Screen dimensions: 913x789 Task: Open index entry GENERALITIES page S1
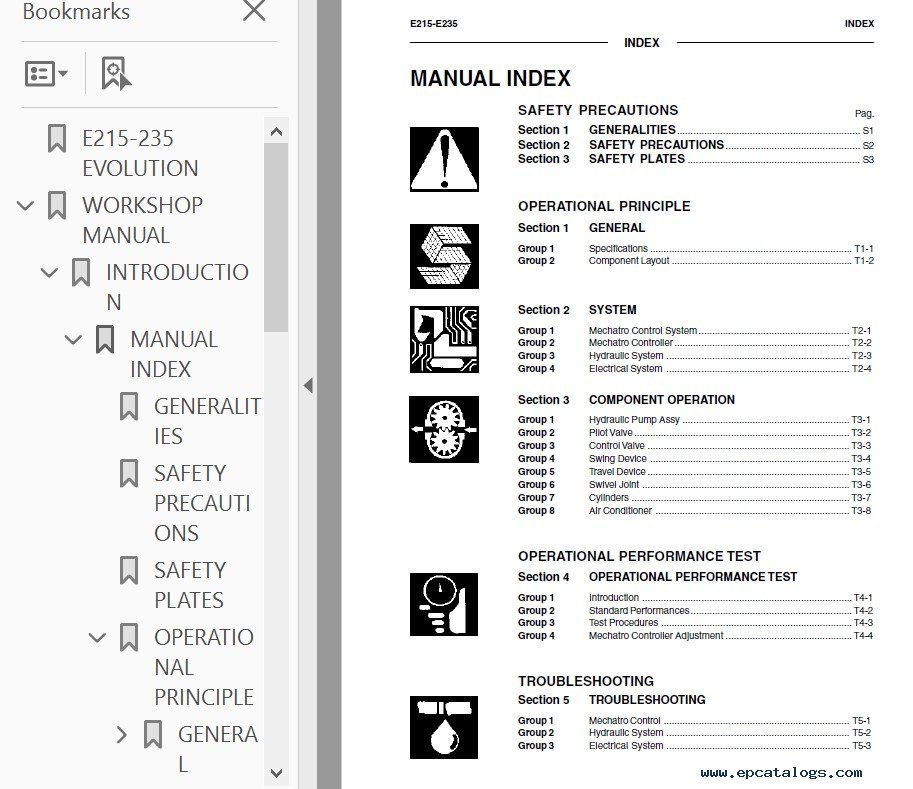pos(696,130)
